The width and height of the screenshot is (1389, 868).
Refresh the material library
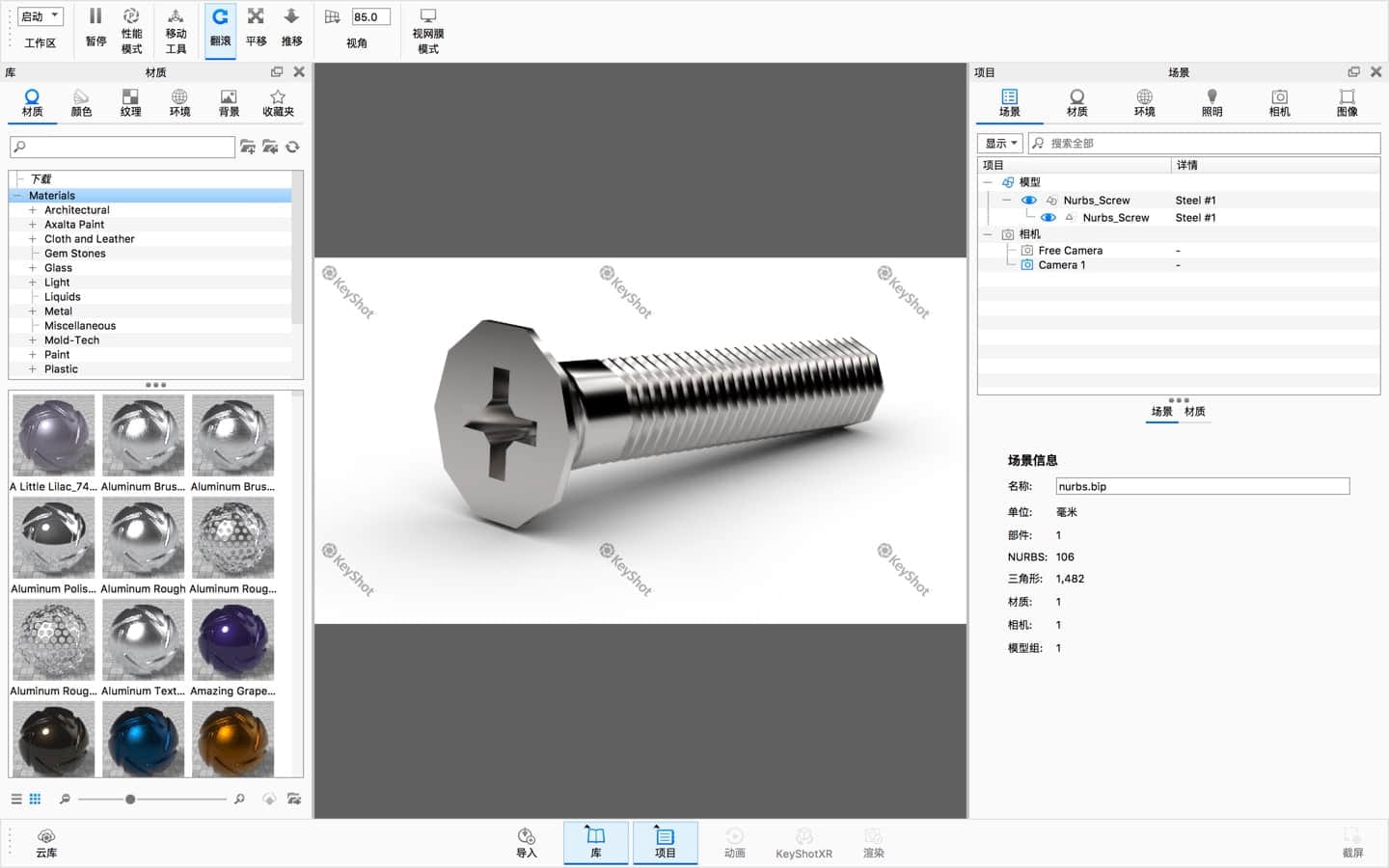292,147
